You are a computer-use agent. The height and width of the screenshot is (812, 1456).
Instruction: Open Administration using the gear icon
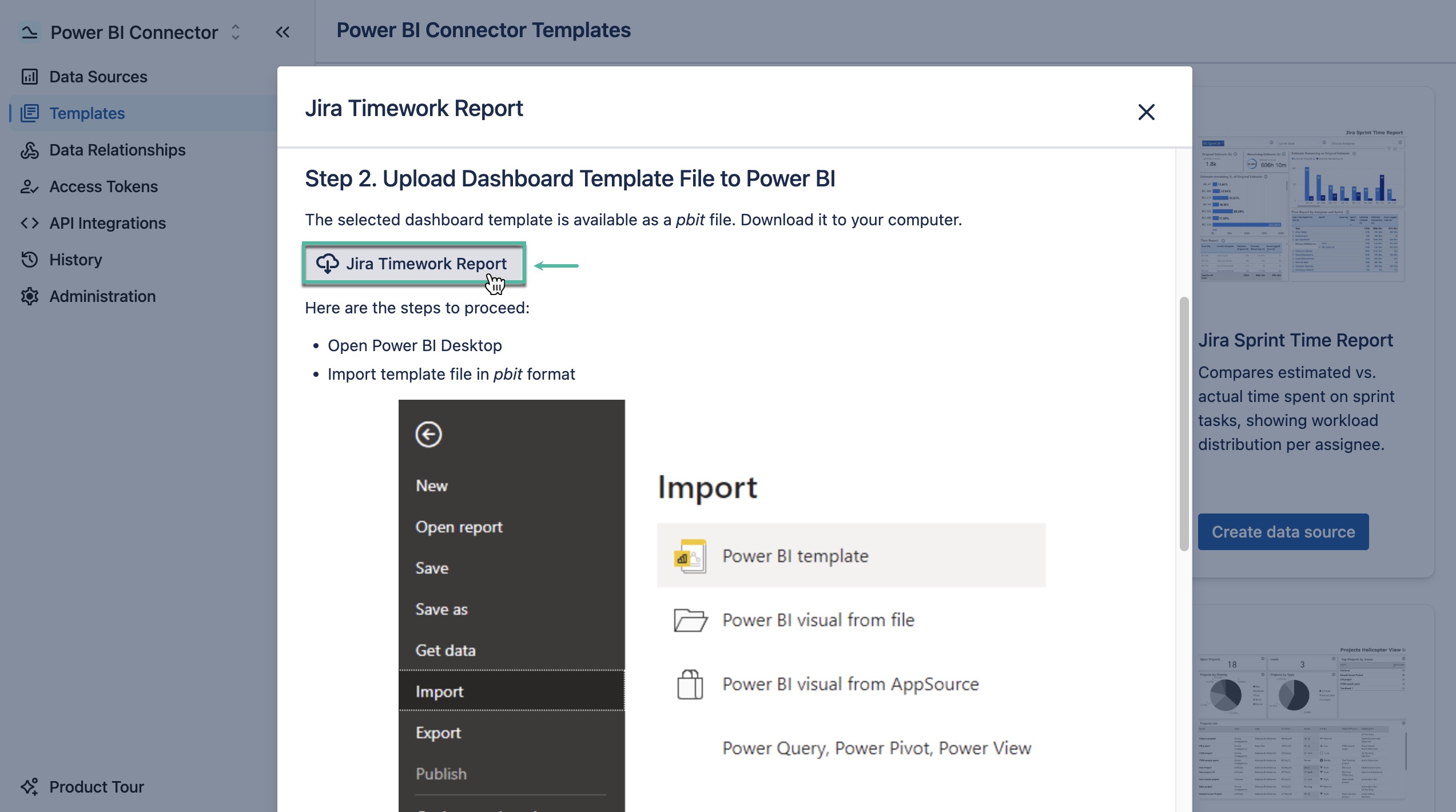[29, 296]
